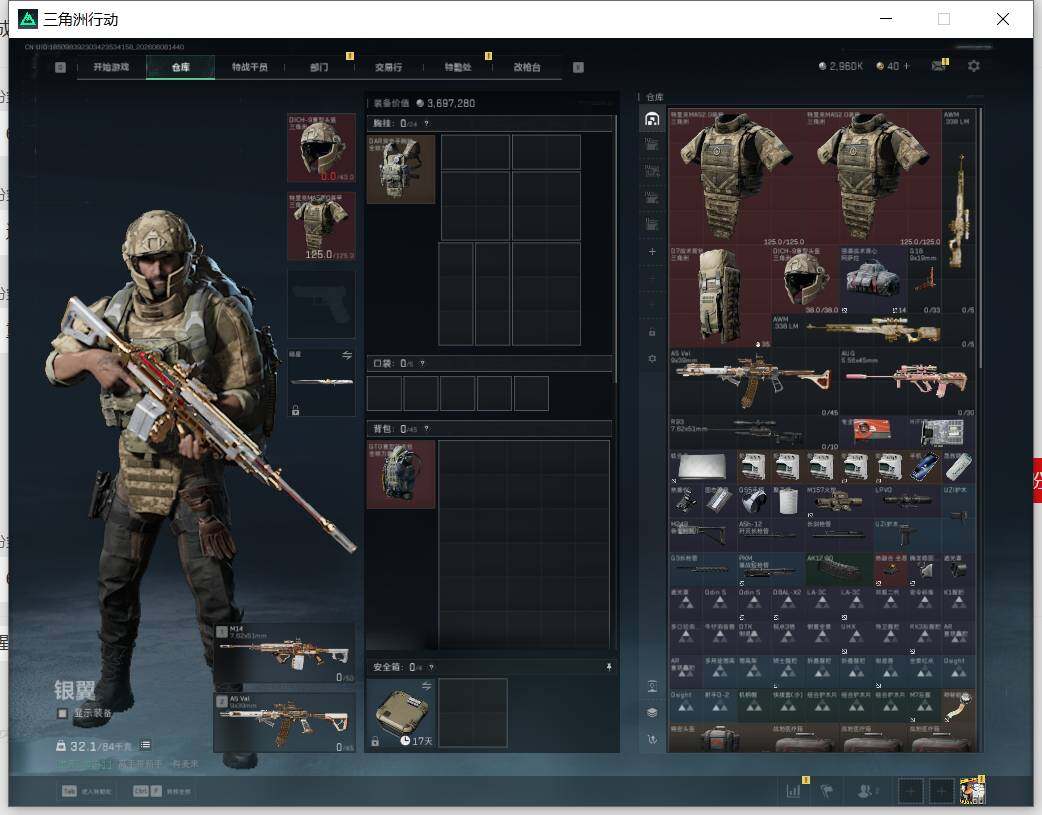The width and height of the screenshot is (1042, 815).
Task: Open the 特勤处 tab
Action: click(x=458, y=67)
